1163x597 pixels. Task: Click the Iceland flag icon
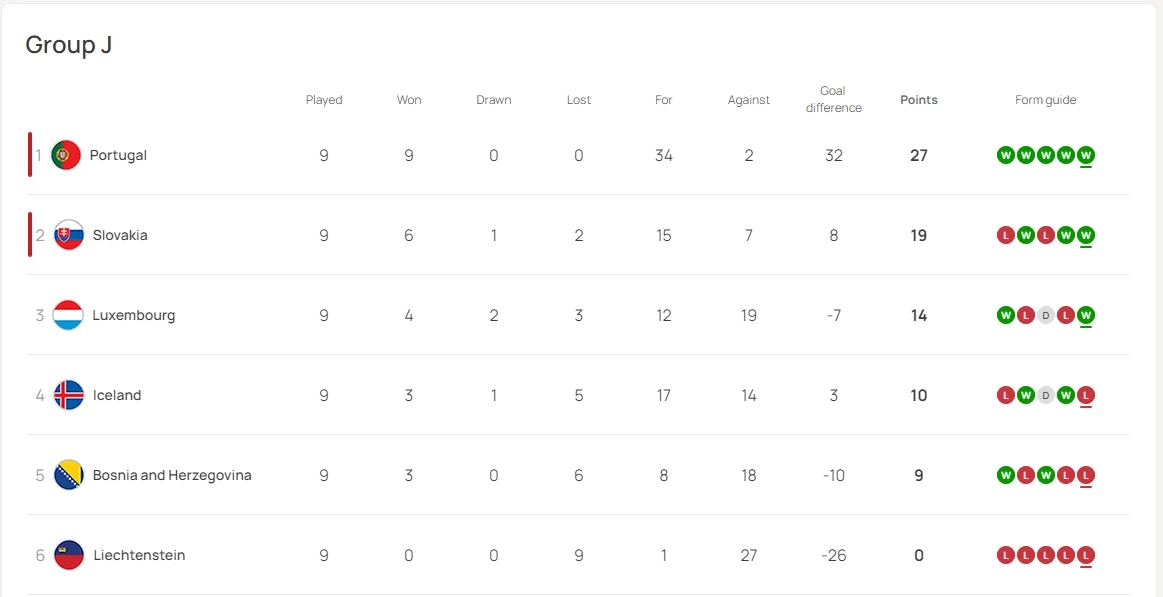(69, 395)
